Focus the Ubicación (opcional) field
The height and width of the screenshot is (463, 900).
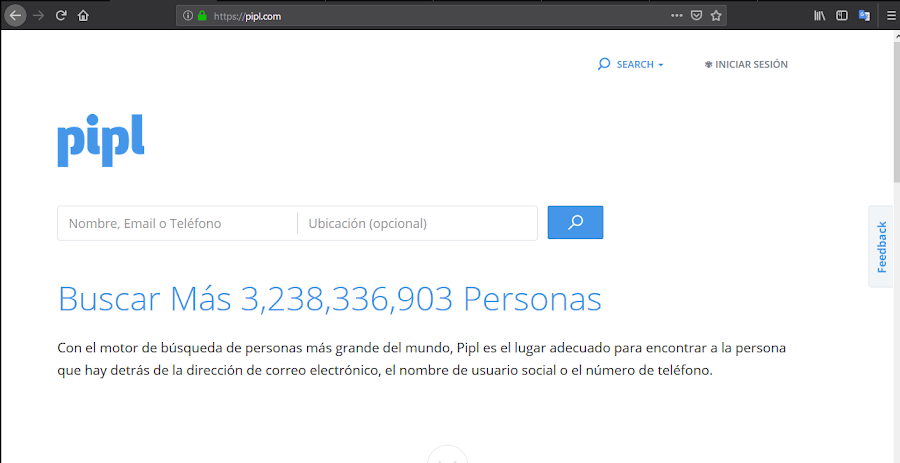coord(417,223)
